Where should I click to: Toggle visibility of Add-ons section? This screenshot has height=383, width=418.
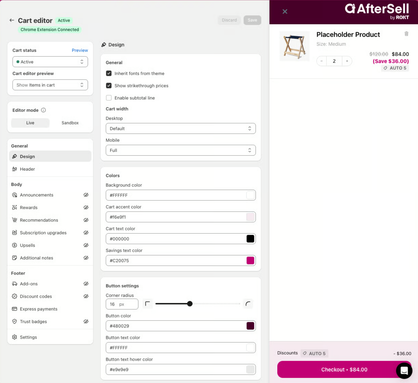pyautogui.click(x=86, y=284)
